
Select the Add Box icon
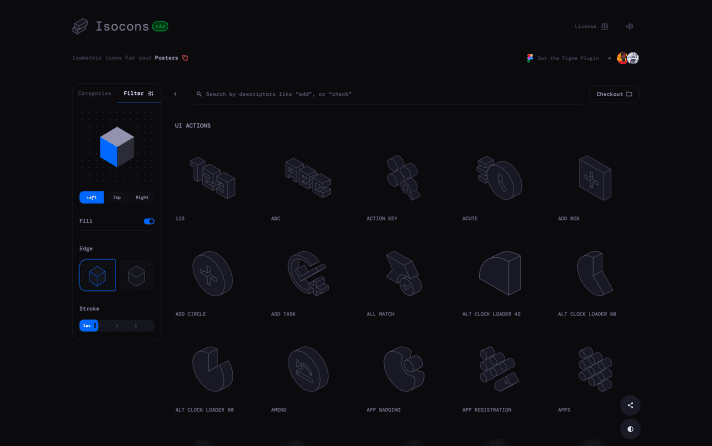click(x=595, y=178)
